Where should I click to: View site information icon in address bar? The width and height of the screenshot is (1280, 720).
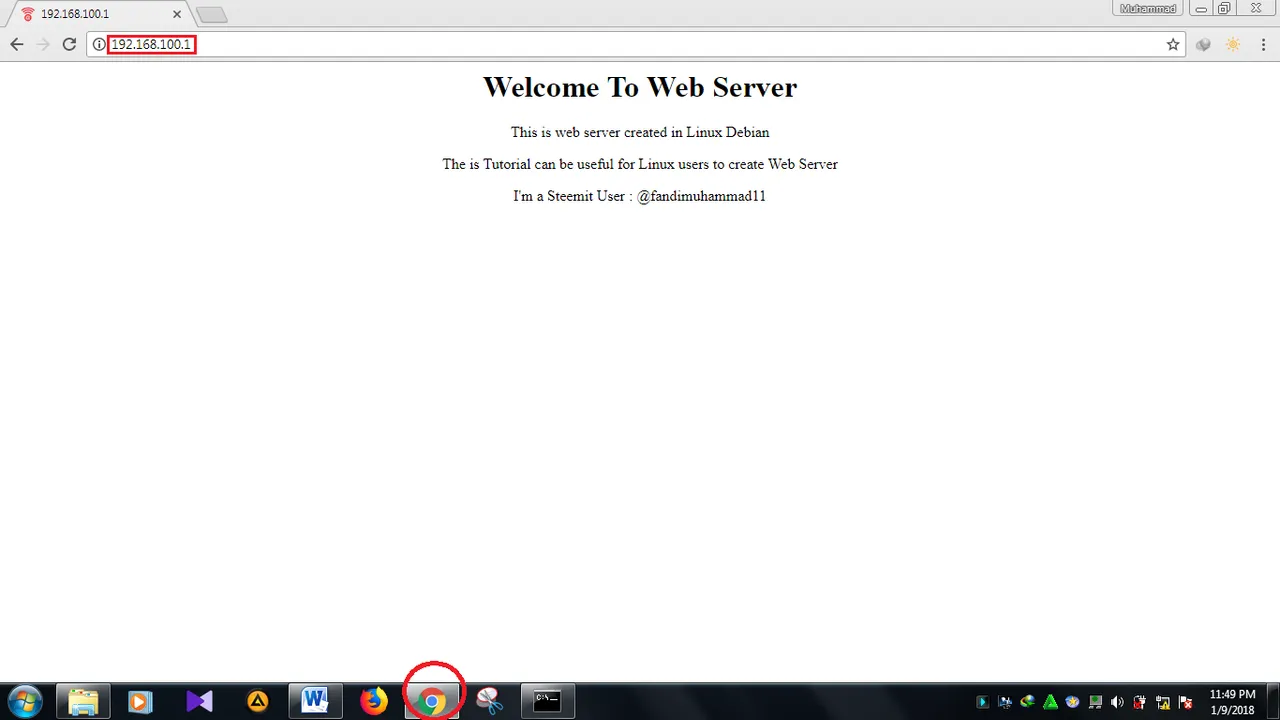tap(99, 44)
